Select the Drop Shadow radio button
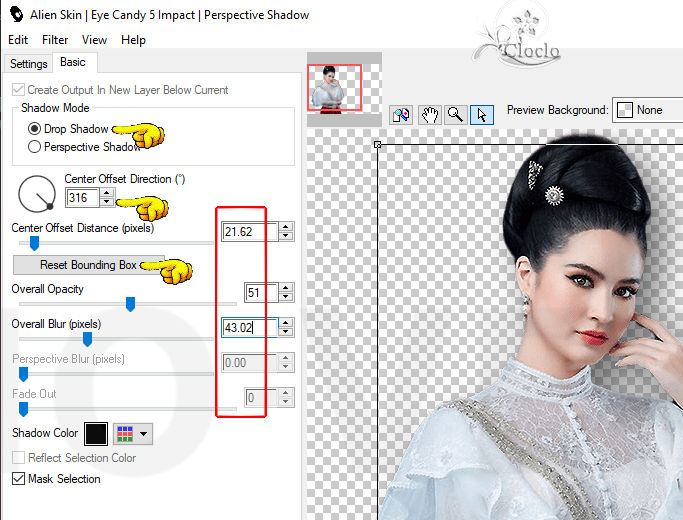This screenshot has width=683, height=520. (35, 129)
